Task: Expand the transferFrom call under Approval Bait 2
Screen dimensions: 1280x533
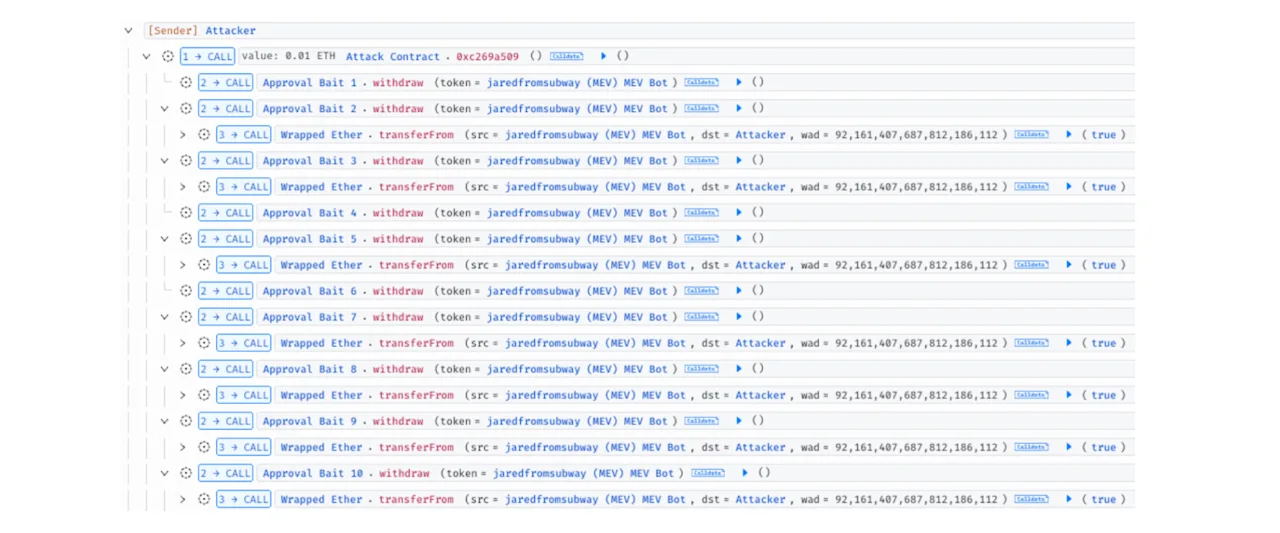Action: click(183, 135)
